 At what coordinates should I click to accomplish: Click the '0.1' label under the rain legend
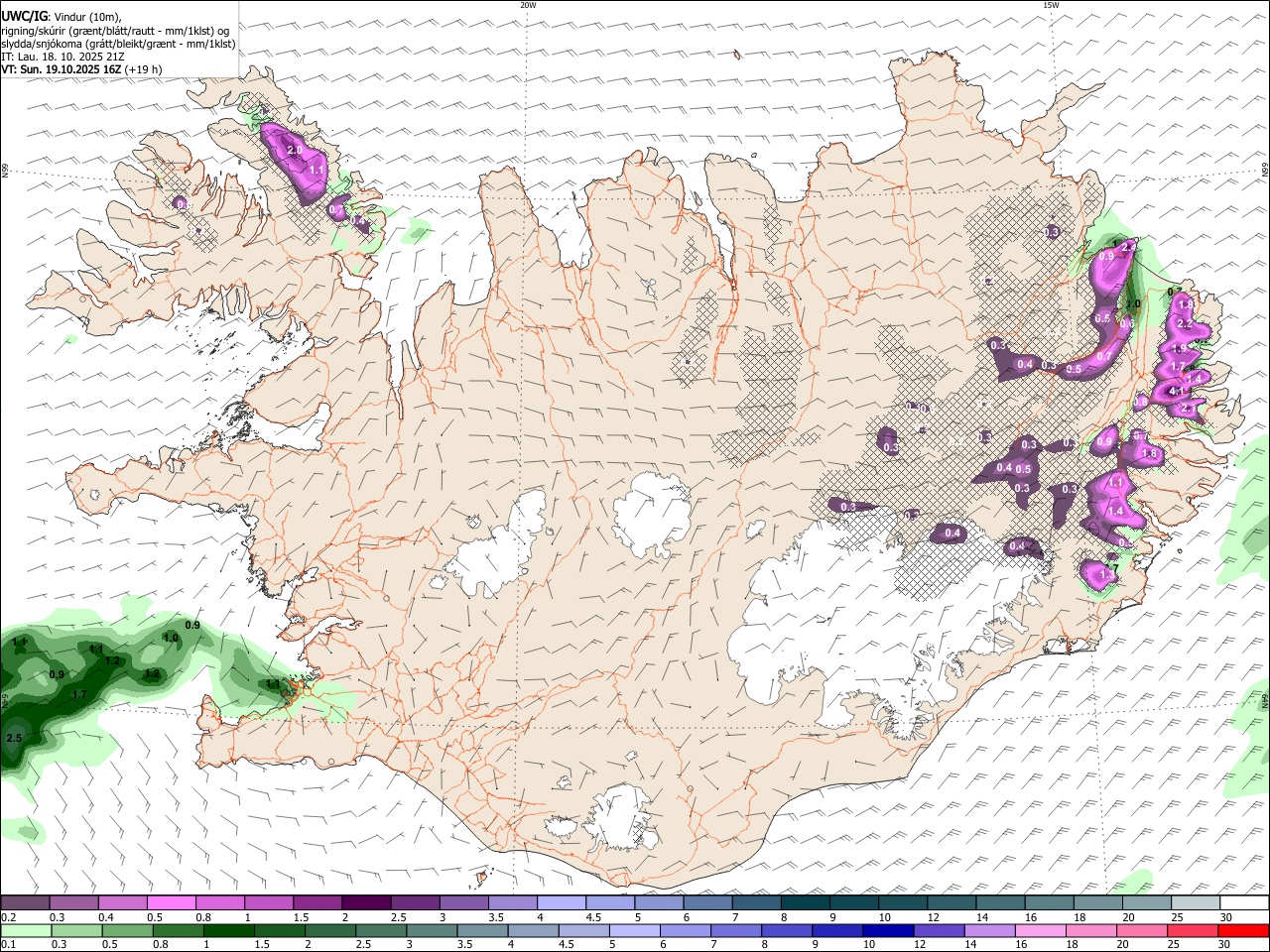pyautogui.click(x=8, y=945)
